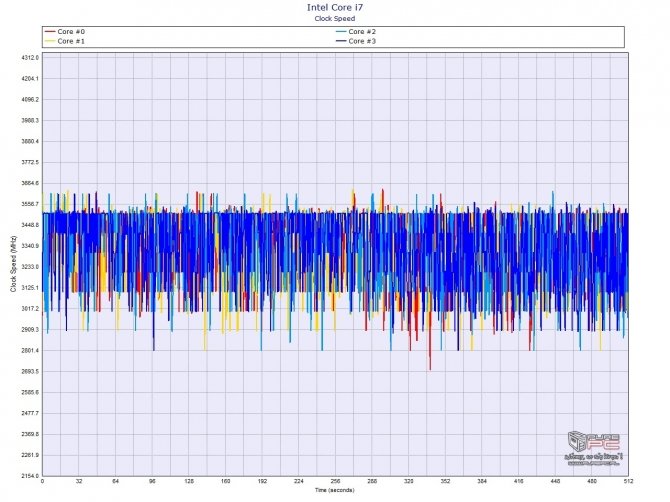Click the 320 x-axis tick label
670x502 pixels.
[409, 481]
